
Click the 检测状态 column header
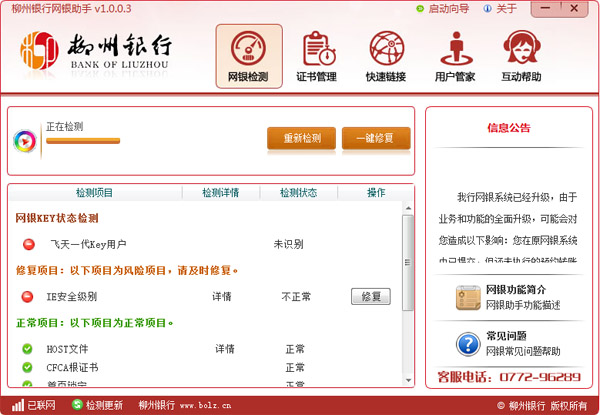tap(299, 193)
